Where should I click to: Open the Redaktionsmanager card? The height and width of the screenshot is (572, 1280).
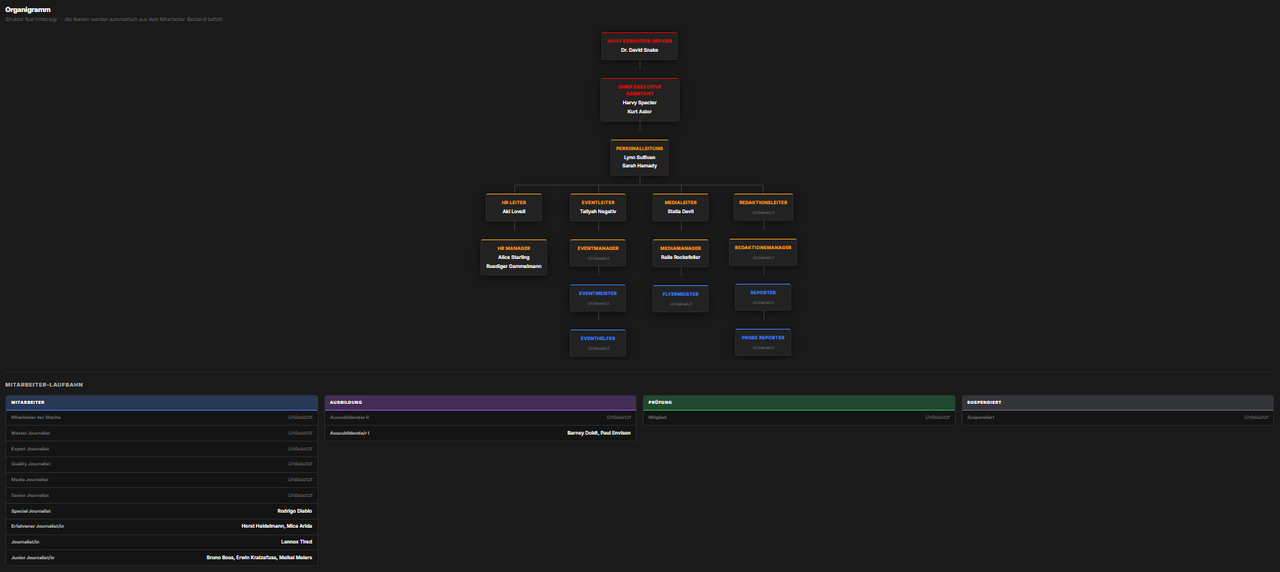point(763,252)
